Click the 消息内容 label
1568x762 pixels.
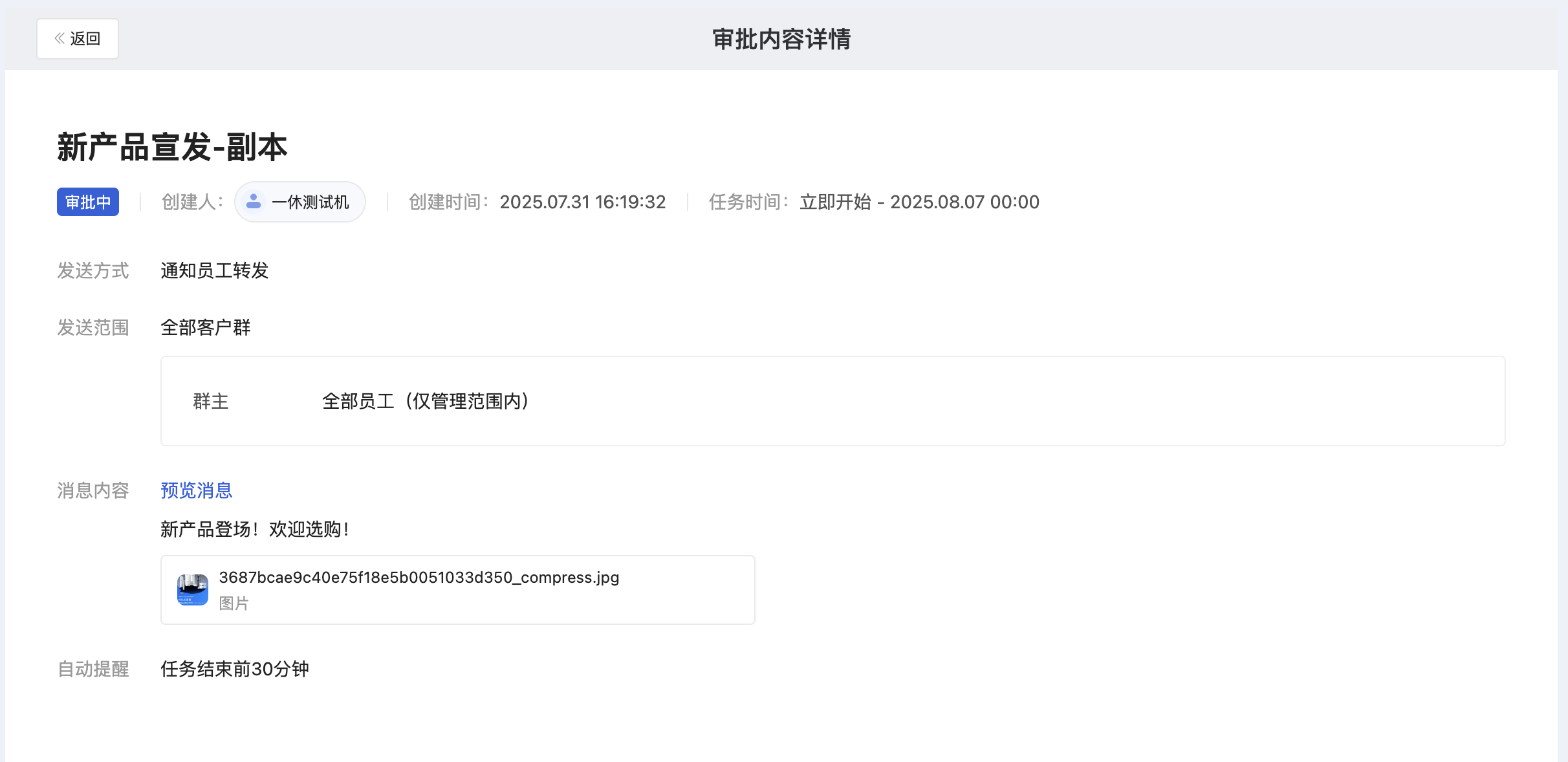coord(93,490)
